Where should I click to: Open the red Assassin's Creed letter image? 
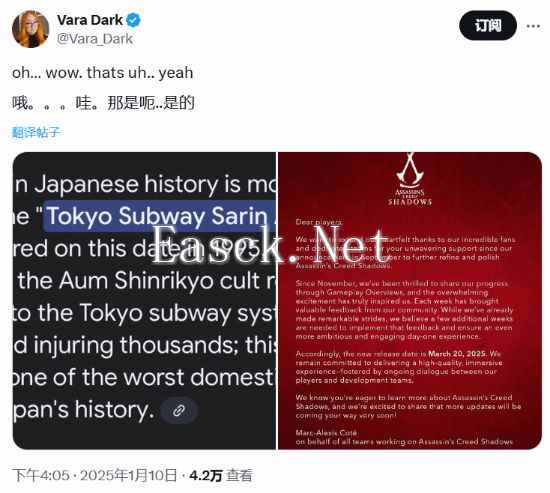[x=410, y=301]
